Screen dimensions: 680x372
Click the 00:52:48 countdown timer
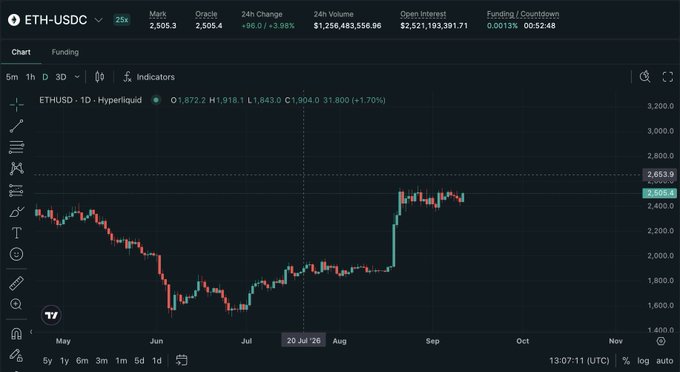[539, 26]
